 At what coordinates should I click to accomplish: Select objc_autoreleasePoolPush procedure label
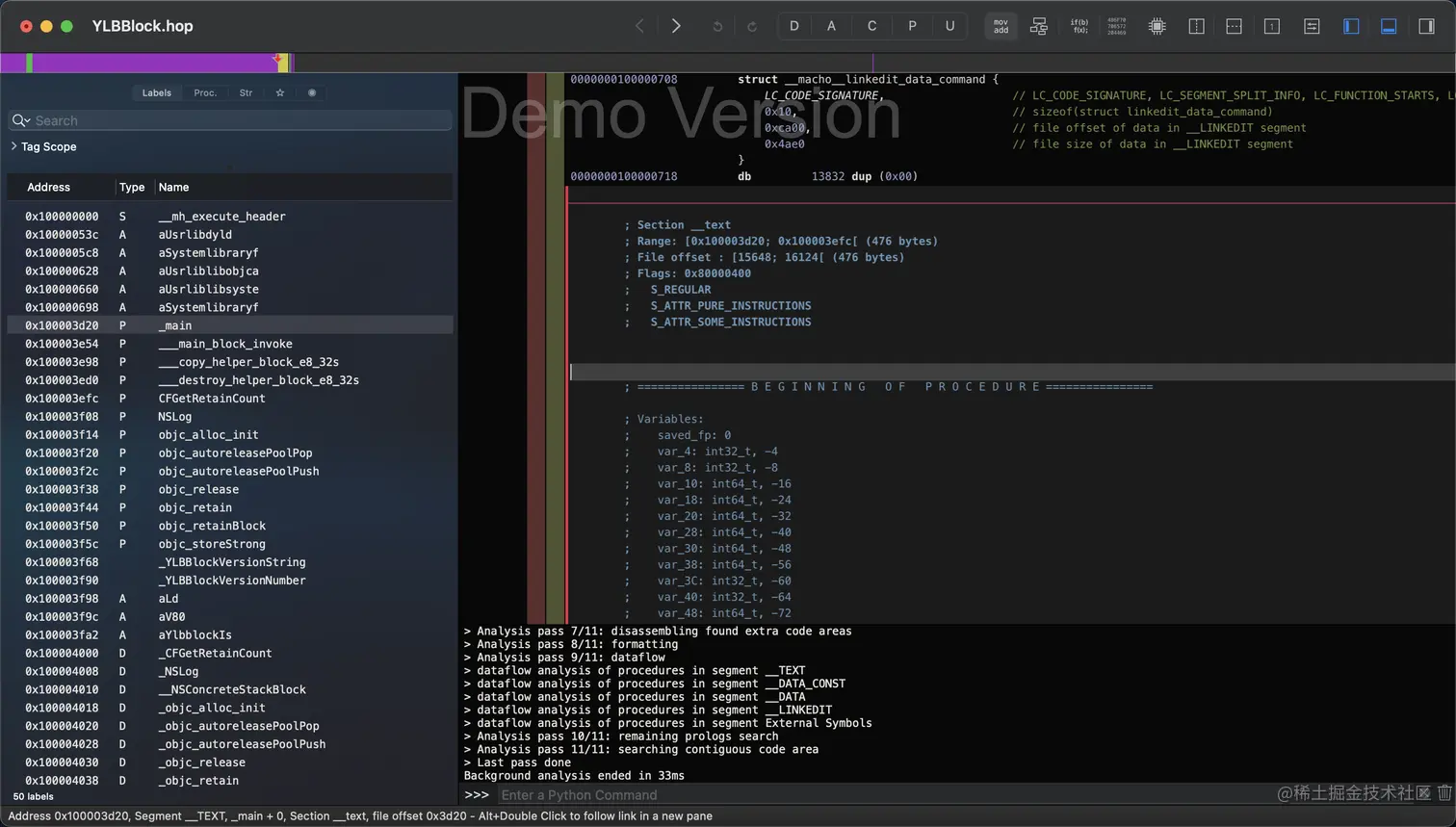click(x=230, y=472)
